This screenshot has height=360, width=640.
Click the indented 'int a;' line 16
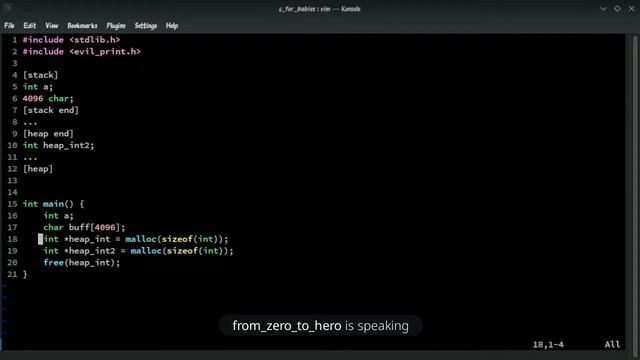(58, 216)
